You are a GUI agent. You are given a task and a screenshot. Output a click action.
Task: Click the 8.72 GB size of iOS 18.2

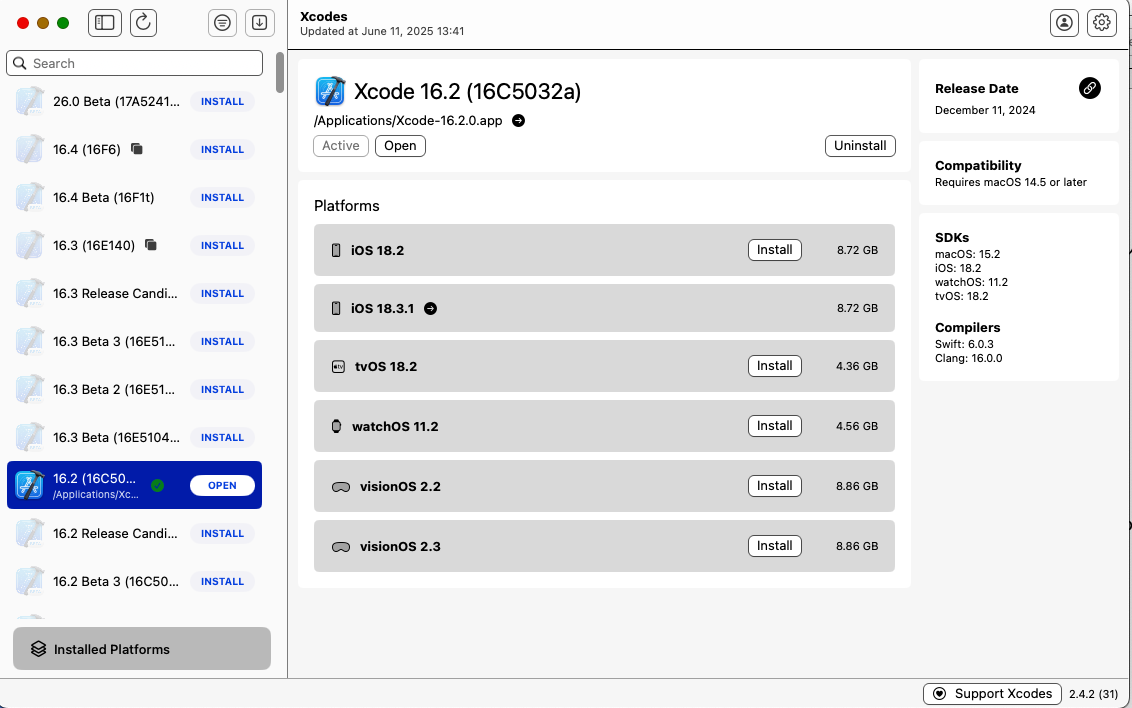[x=857, y=250]
